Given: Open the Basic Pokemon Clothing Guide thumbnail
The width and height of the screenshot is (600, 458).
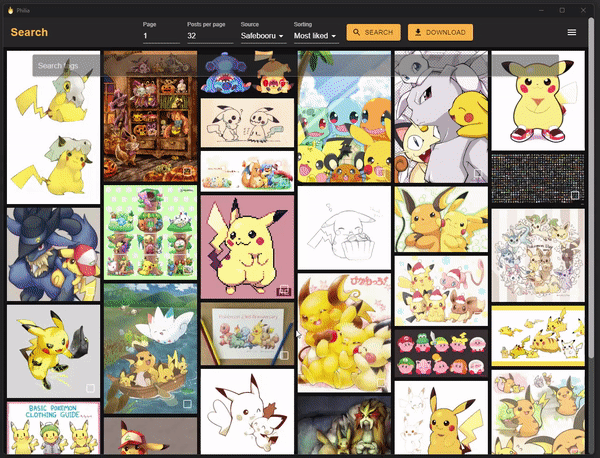Looking at the screenshot, I should click(x=54, y=428).
